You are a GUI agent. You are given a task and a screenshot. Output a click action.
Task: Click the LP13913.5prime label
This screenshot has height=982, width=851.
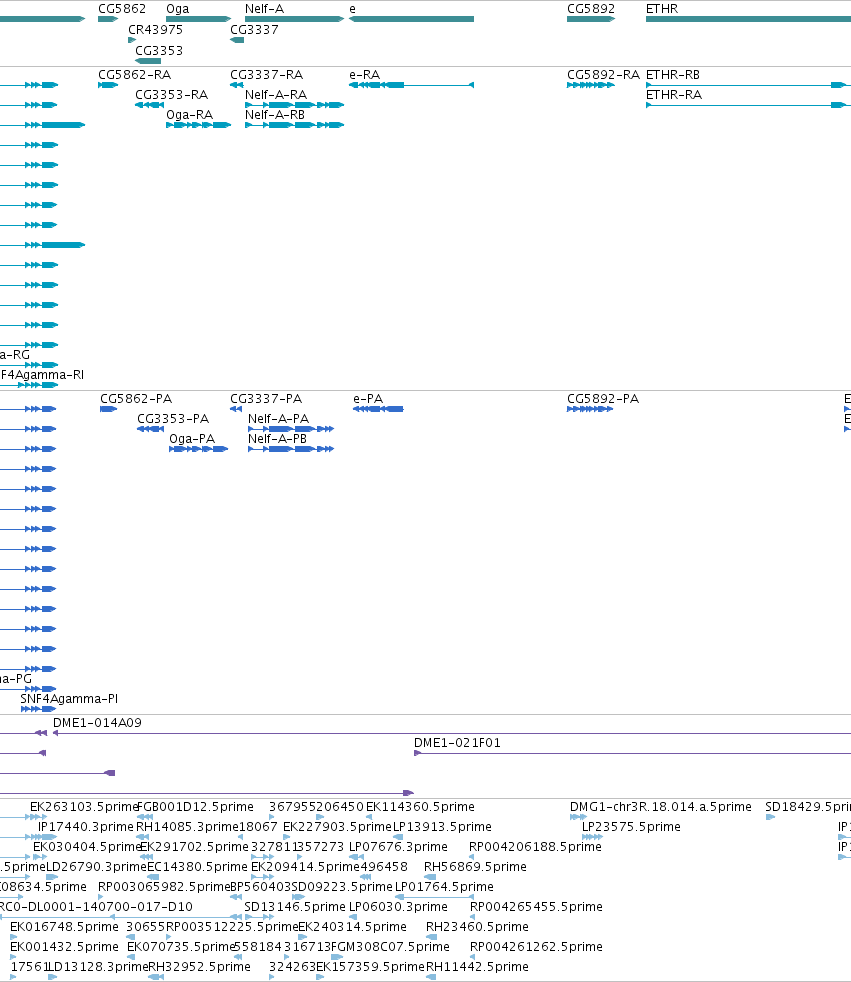pyautogui.click(x=442, y=827)
